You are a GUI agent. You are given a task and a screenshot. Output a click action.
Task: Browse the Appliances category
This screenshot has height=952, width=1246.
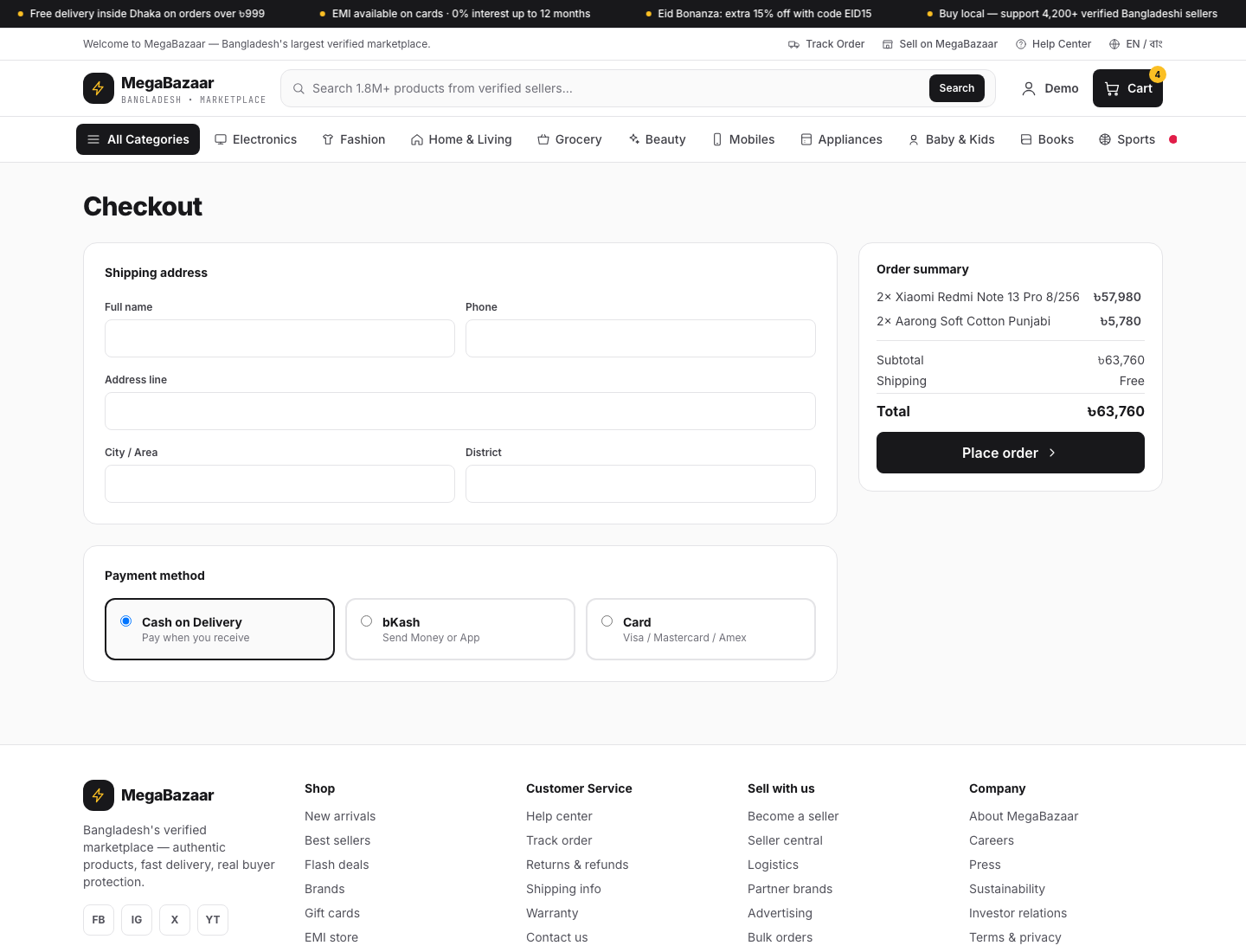tap(842, 139)
